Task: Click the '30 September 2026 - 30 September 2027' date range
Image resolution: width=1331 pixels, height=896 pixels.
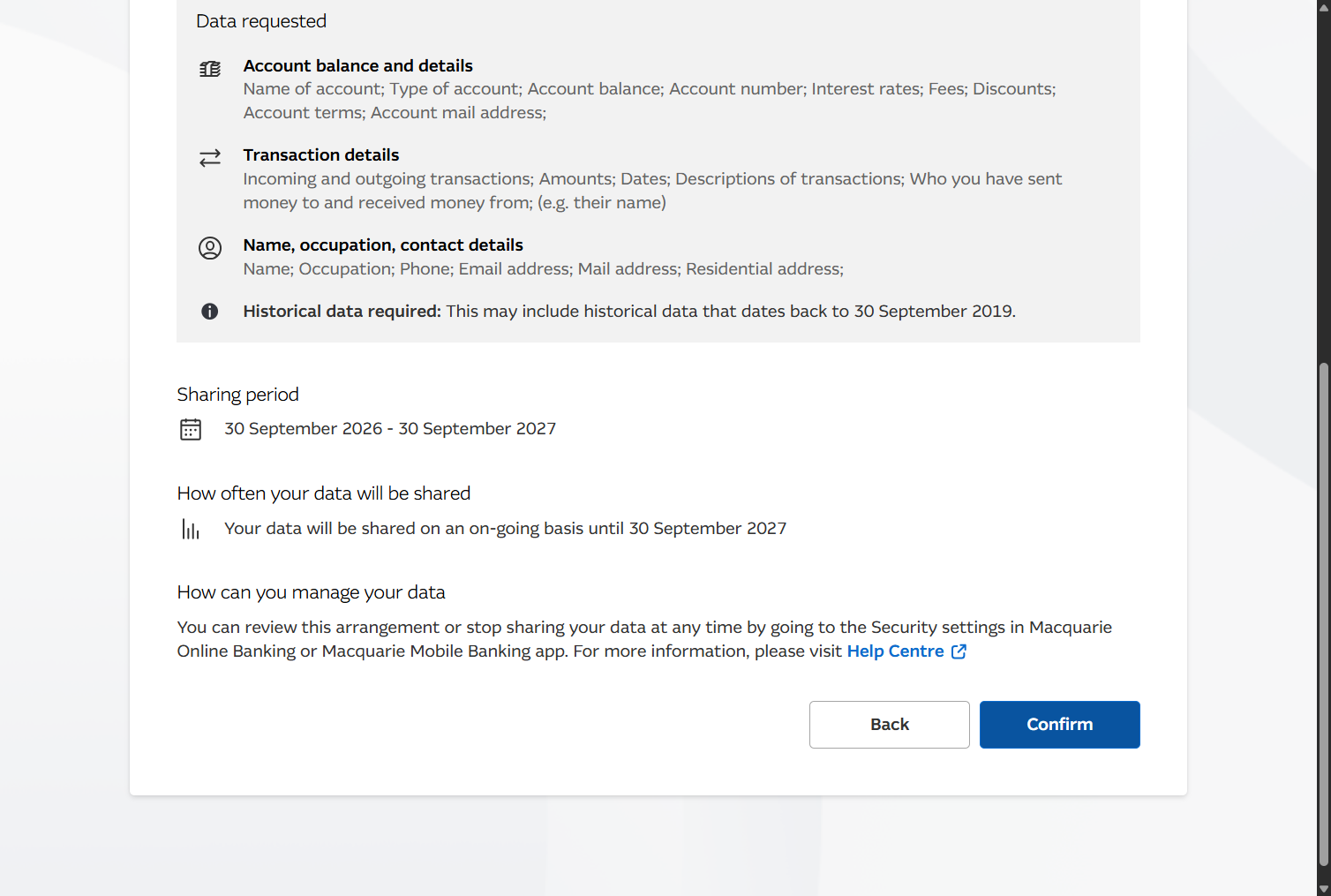Action: pos(390,429)
